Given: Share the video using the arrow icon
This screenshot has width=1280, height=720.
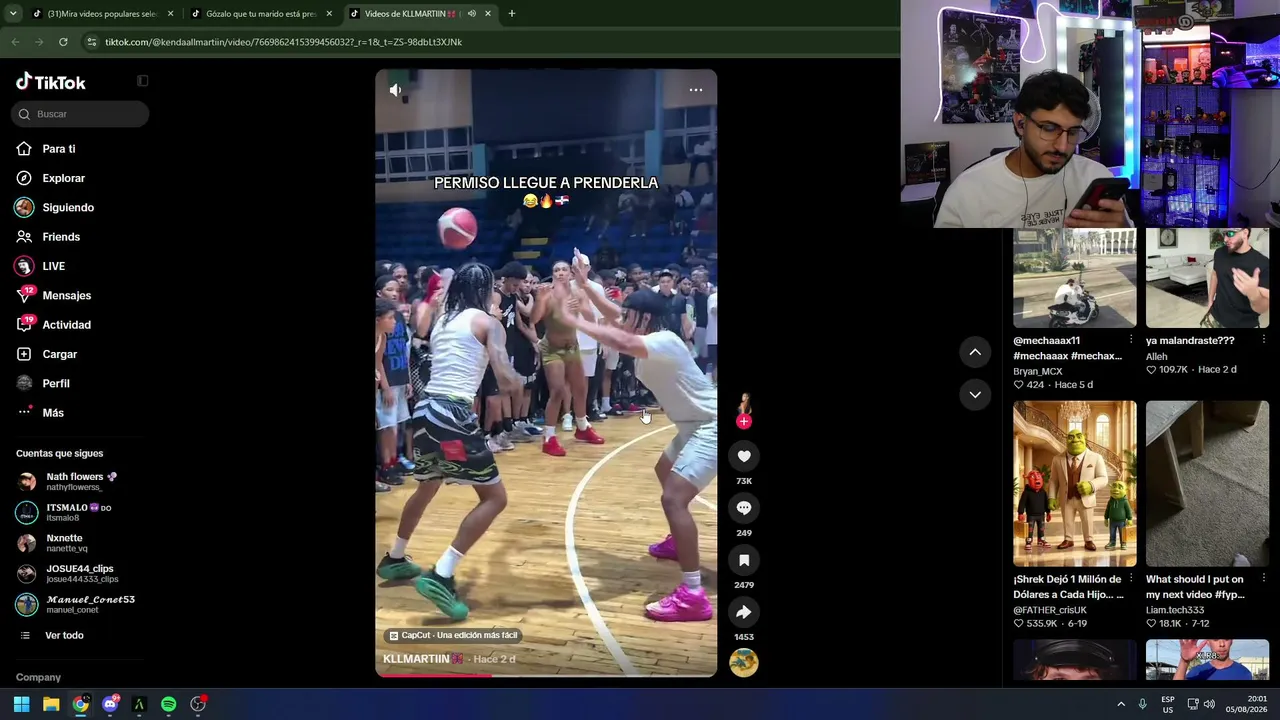Looking at the screenshot, I should tap(744, 612).
